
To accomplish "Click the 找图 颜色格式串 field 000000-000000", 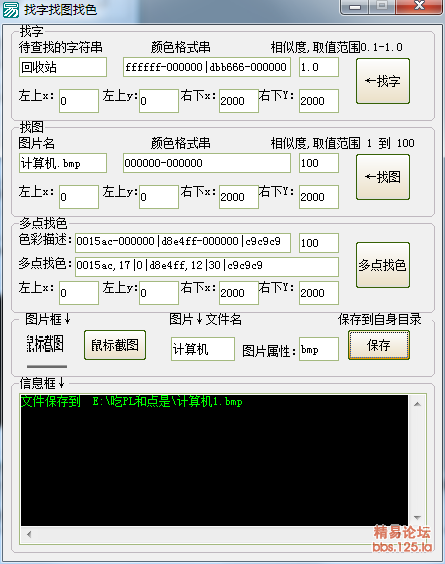I will click(207, 163).
